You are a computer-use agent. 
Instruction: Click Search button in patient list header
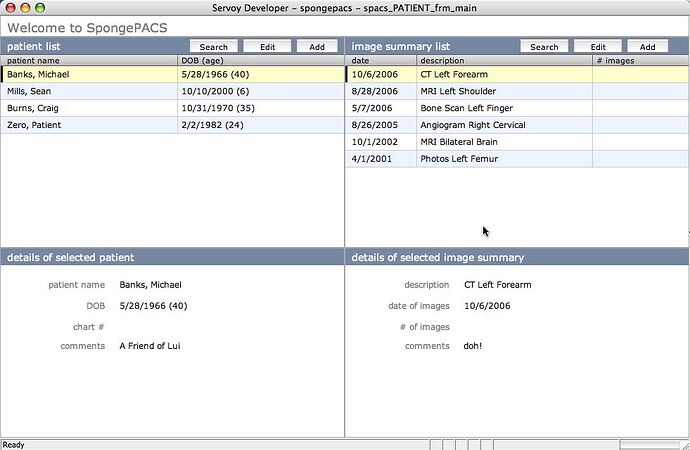[213, 47]
